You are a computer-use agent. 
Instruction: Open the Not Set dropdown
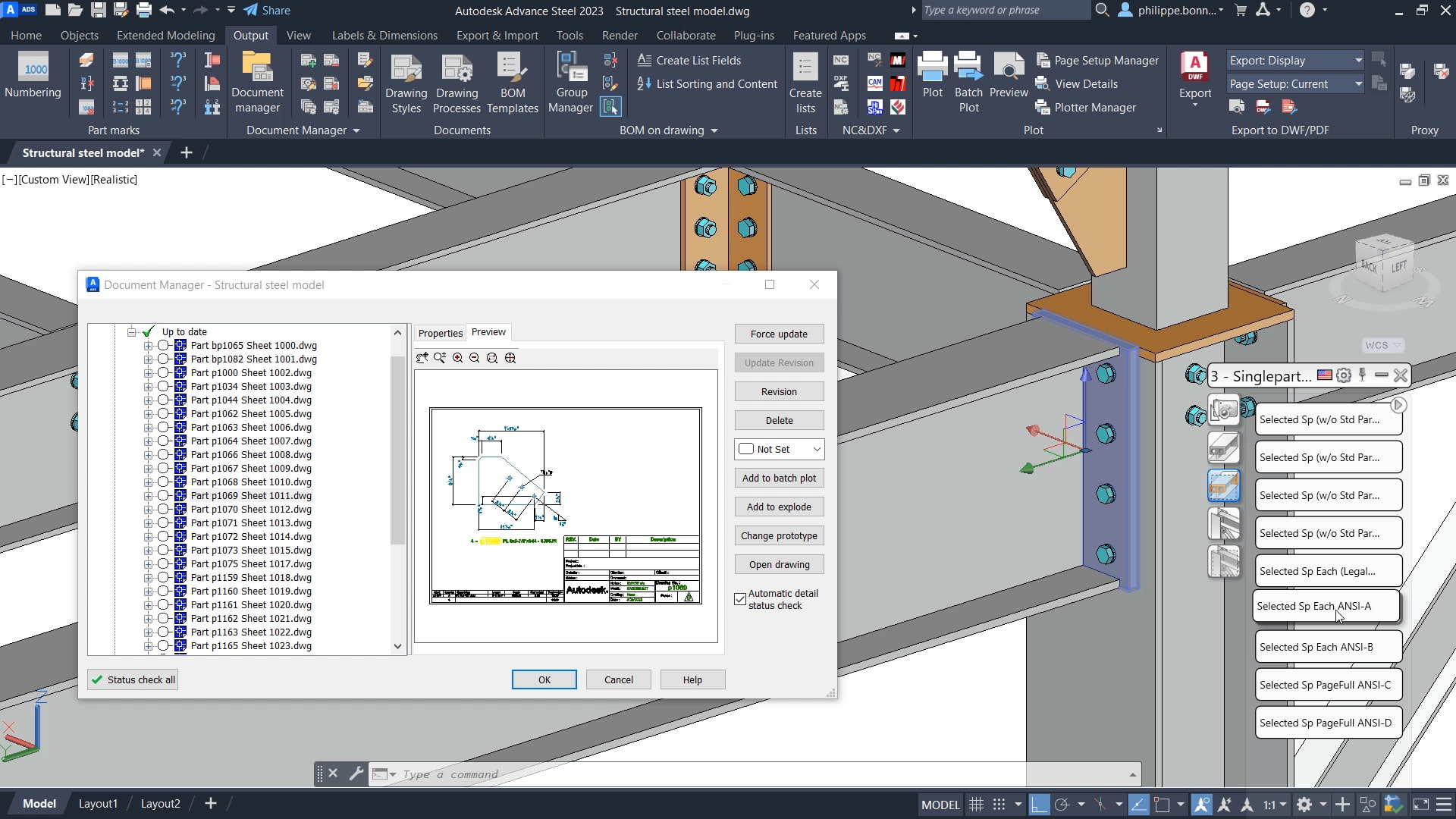[x=779, y=449]
